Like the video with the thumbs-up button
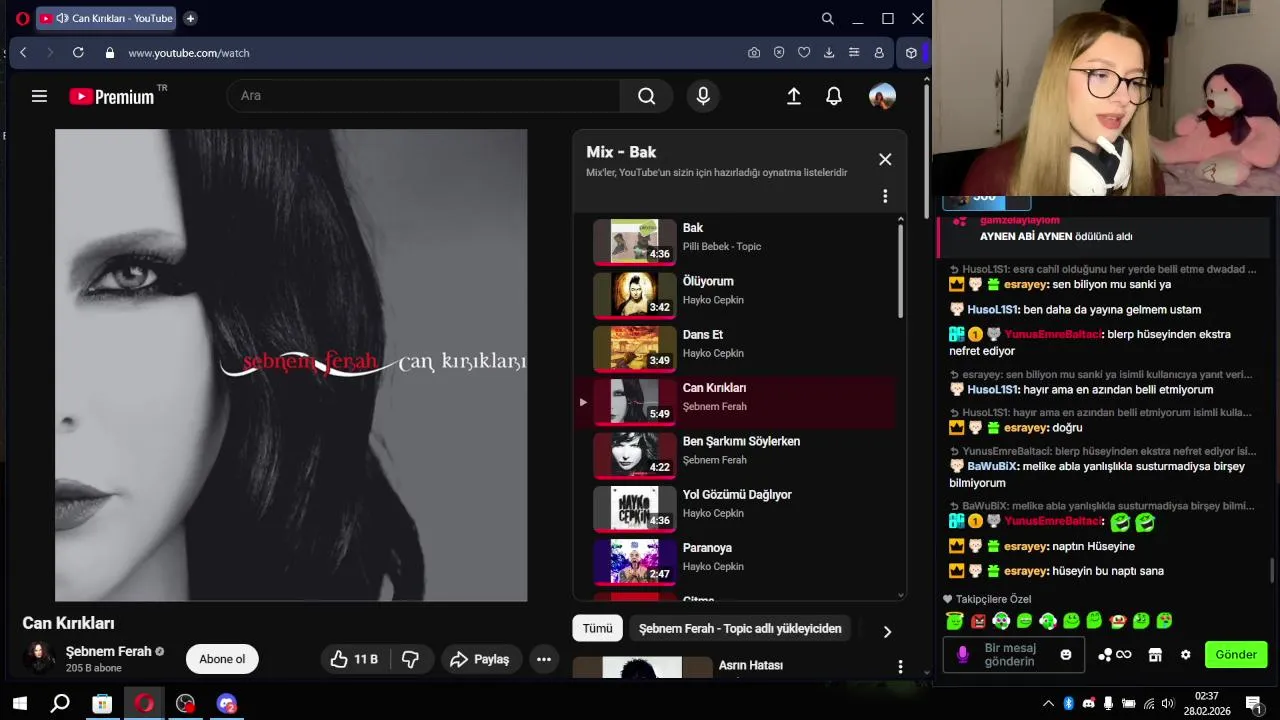 [354, 659]
